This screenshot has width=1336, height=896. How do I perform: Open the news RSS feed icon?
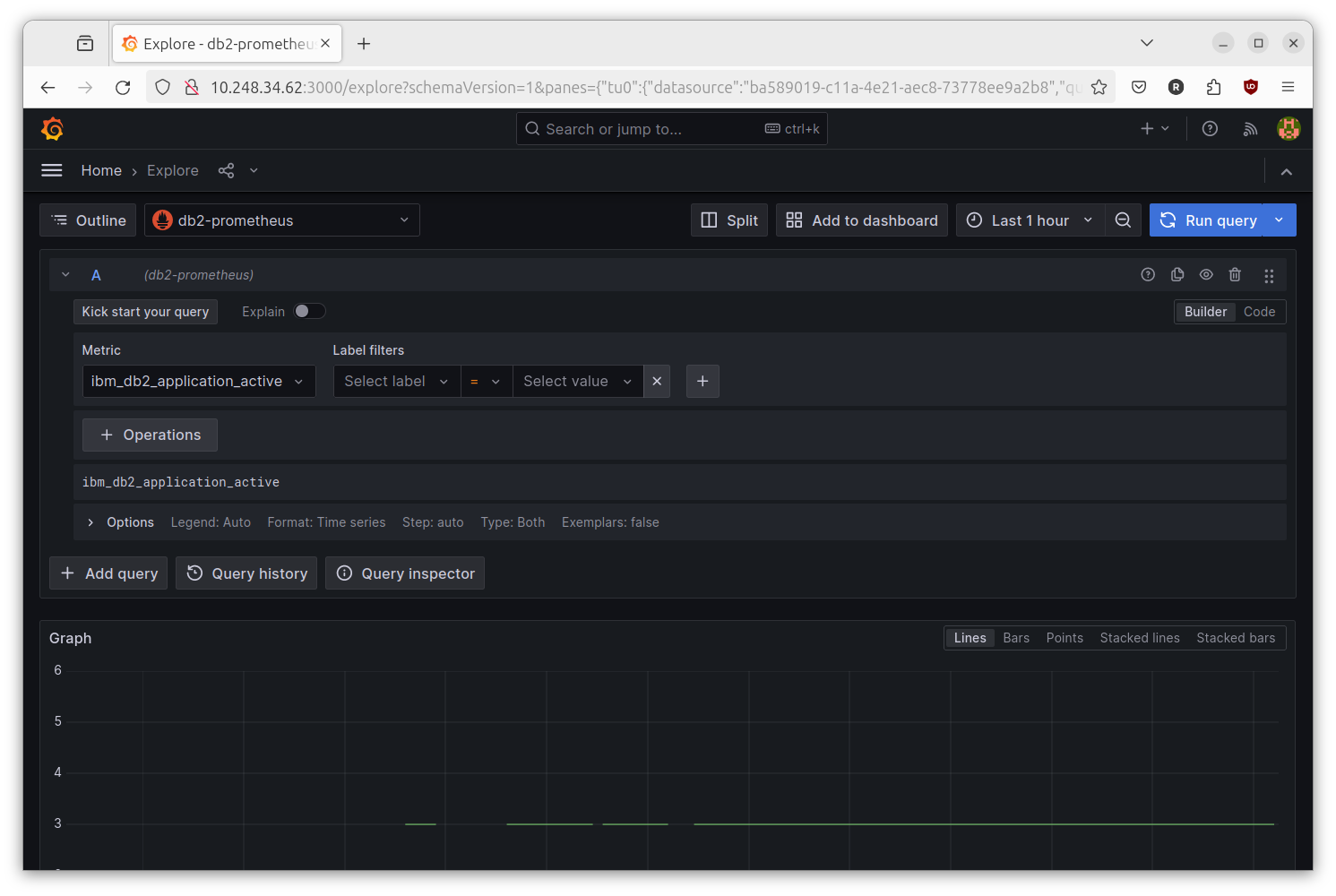[1250, 129]
